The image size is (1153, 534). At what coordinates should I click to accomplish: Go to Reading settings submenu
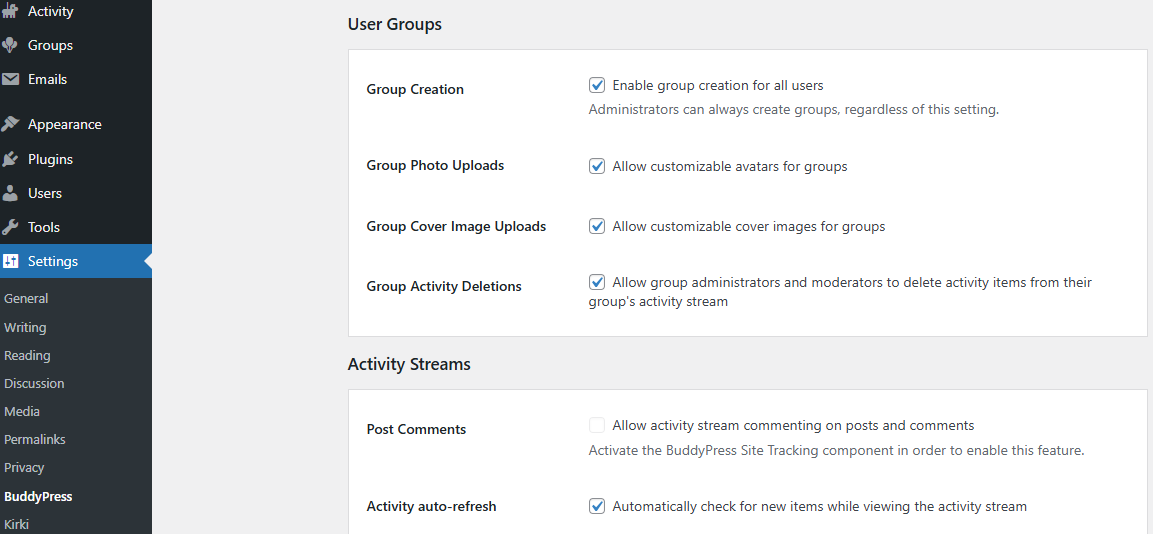pyautogui.click(x=27, y=355)
